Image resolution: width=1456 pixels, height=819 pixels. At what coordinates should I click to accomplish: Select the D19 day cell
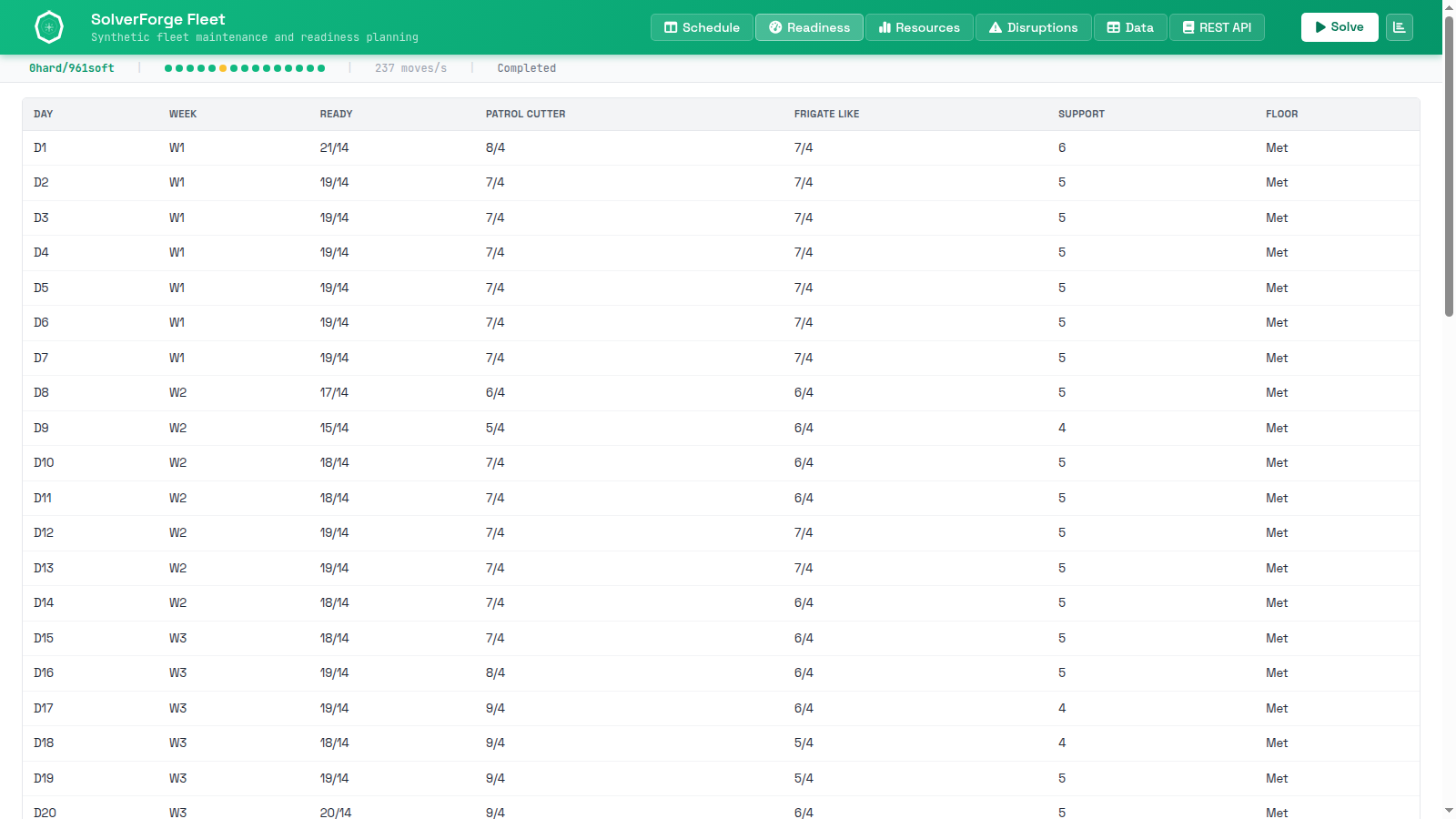click(44, 778)
